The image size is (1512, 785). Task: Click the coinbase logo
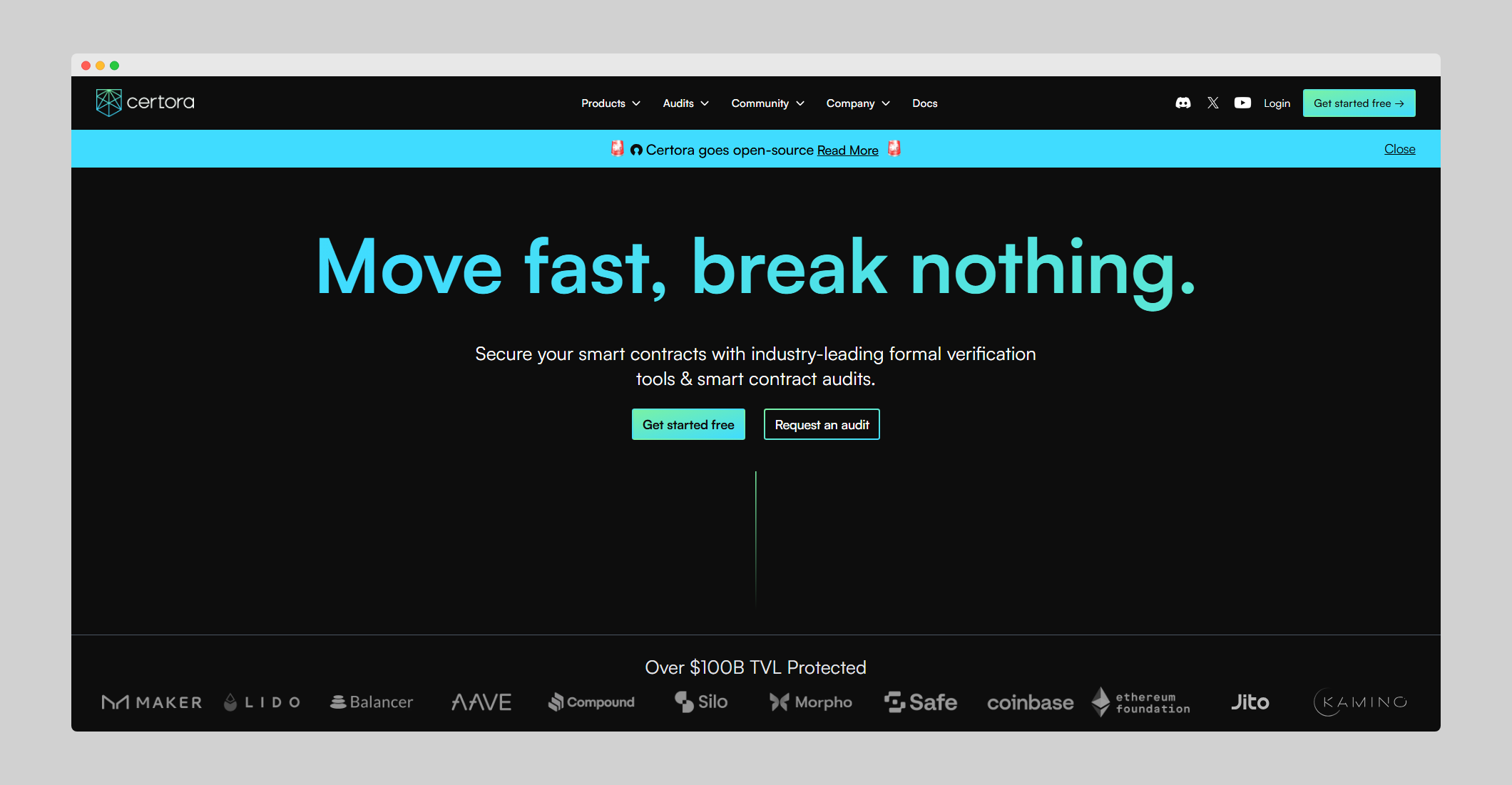point(1031,703)
